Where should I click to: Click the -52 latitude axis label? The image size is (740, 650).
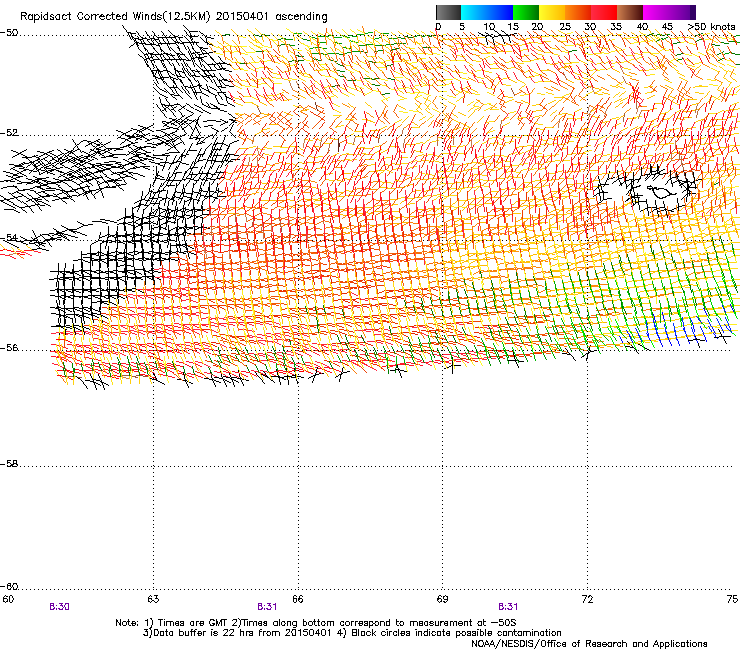9,133
